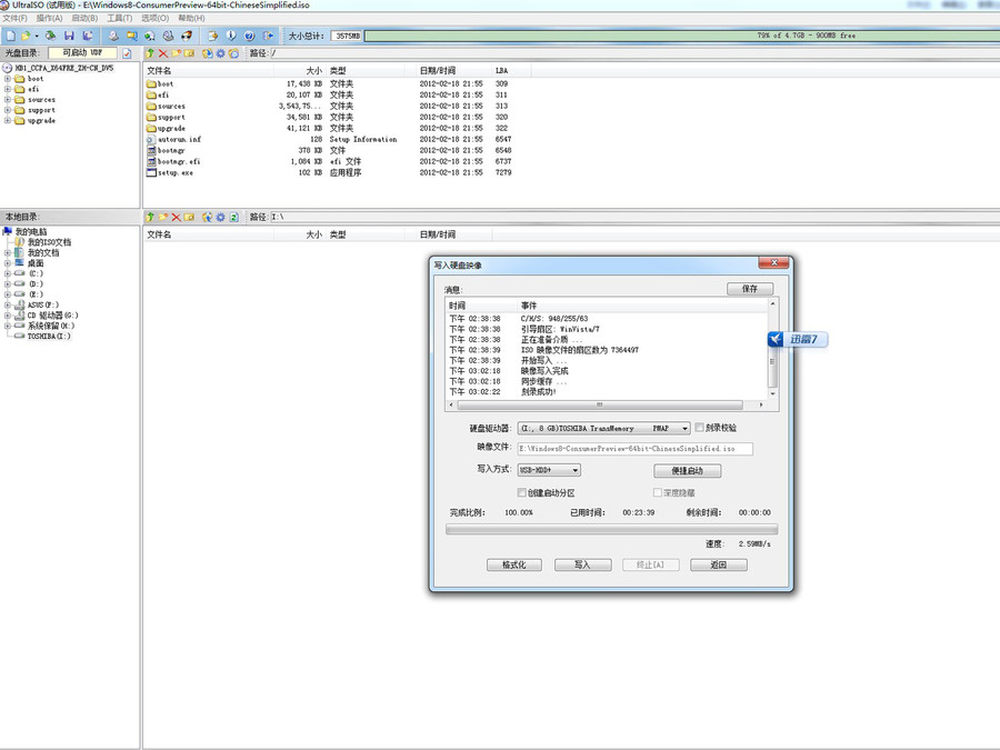1000x750 pixels.
Task: Click the Open CD/DVD disc icon in the main toolbar
Action: coord(50,36)
